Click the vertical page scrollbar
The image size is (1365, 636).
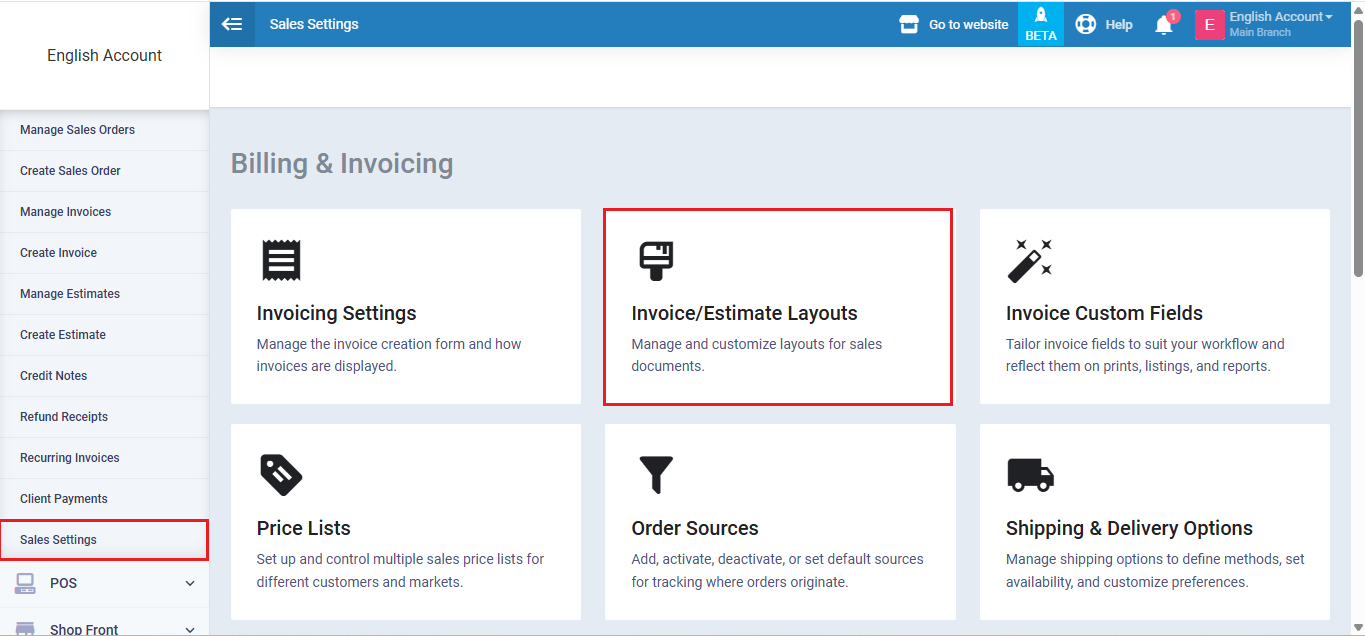pos(1357,150)
